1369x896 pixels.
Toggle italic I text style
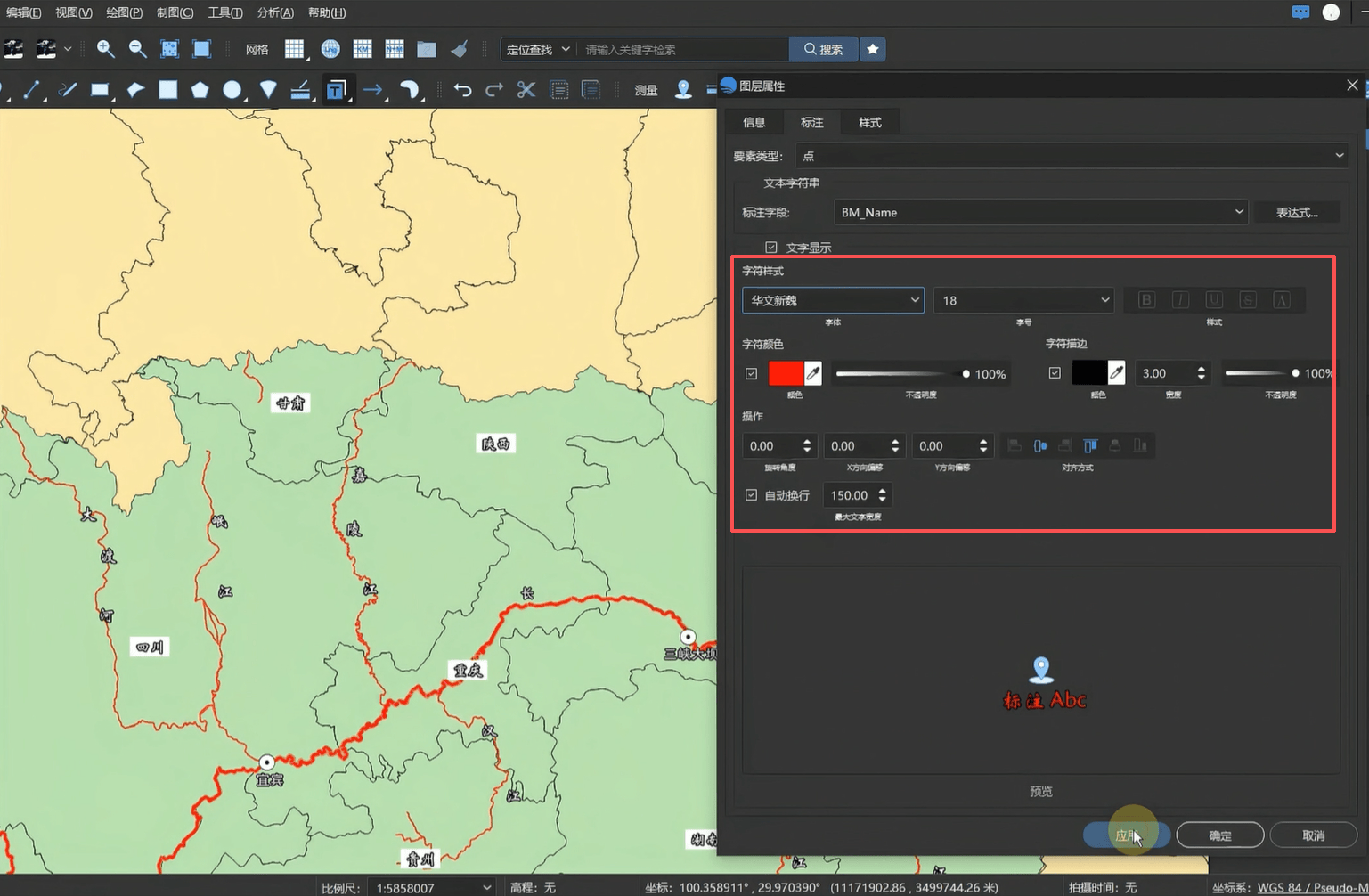coord(1180,300)
